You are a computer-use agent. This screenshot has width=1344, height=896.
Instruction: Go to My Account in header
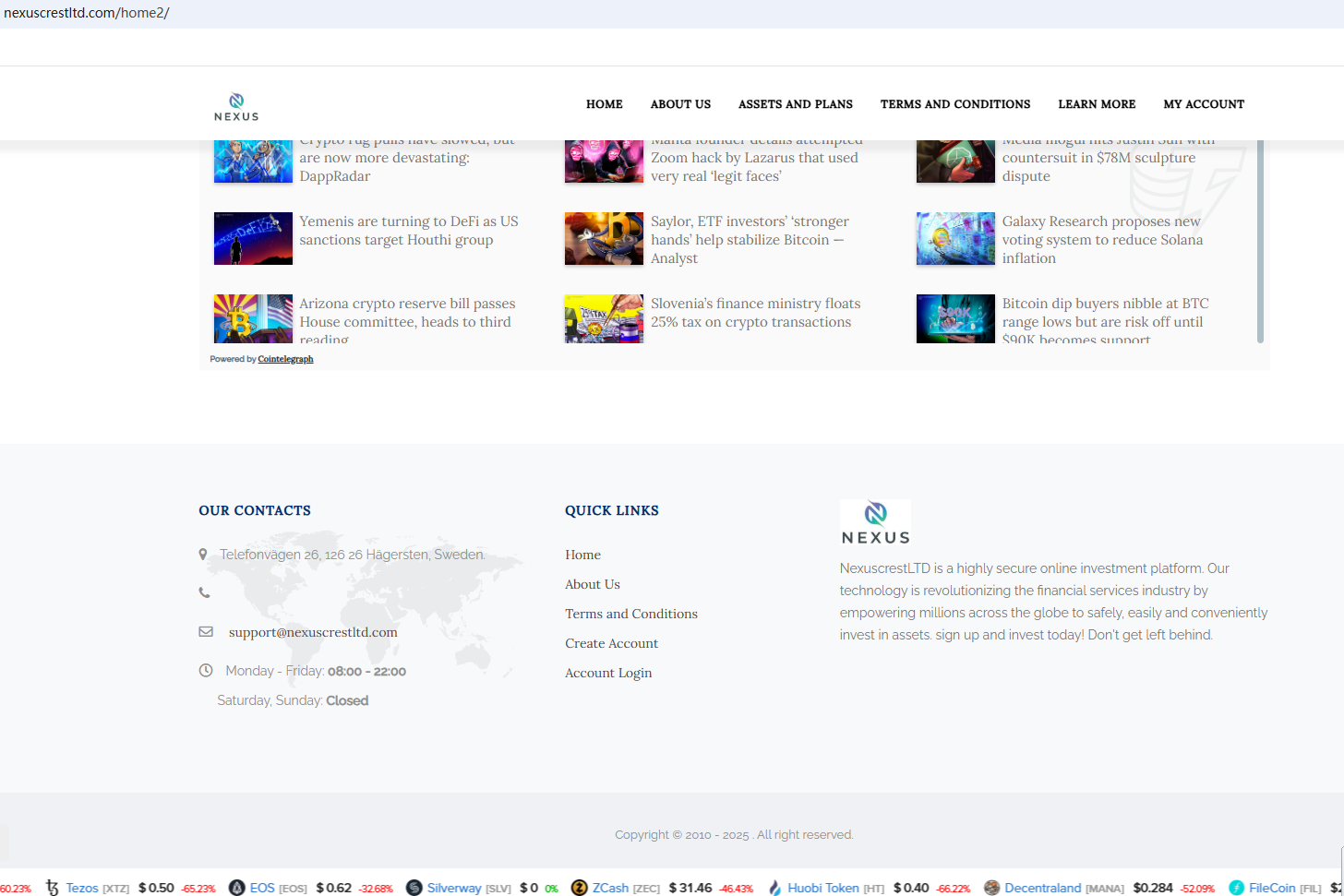[1203, 104]
